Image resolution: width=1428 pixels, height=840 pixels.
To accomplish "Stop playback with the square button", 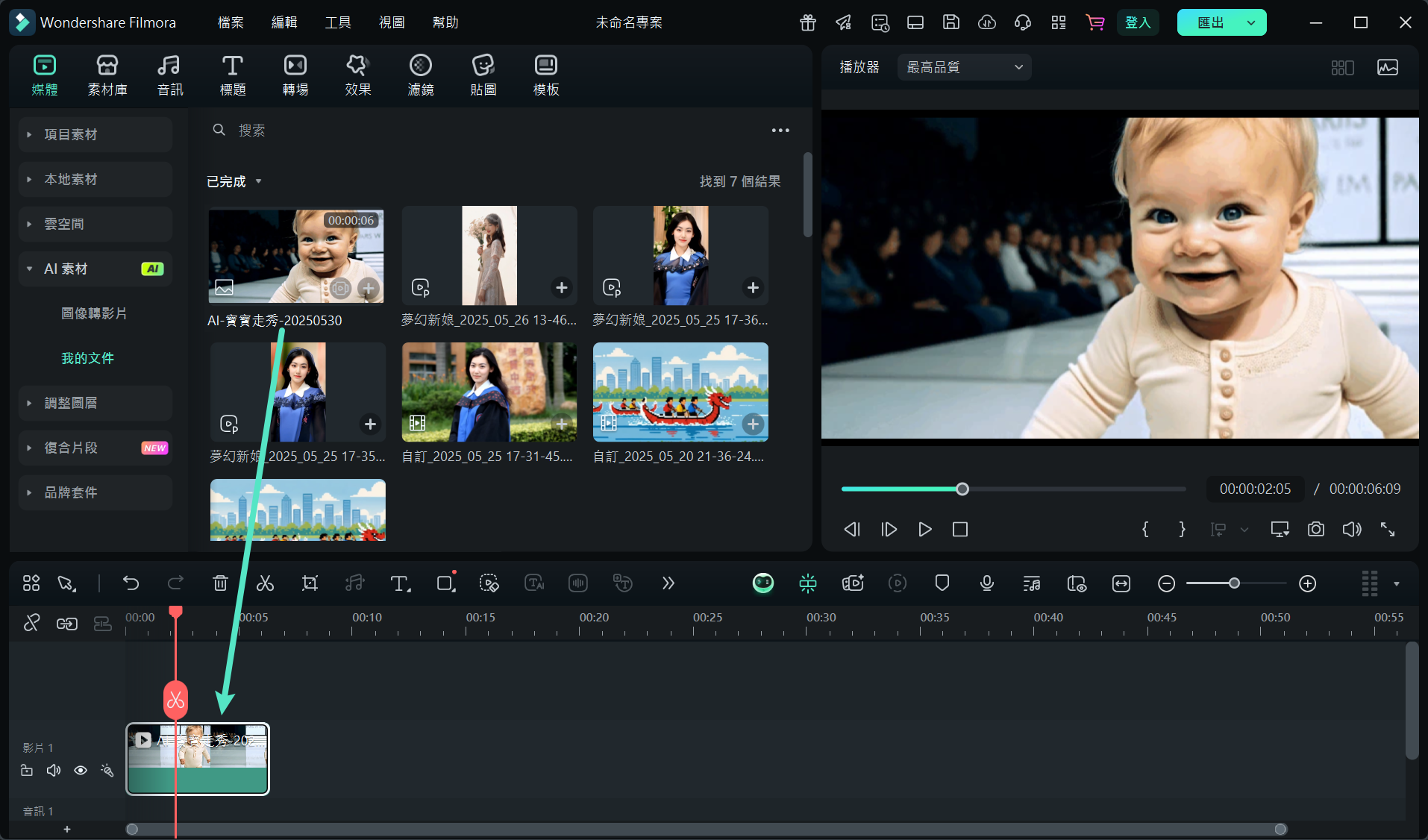I will 960,529.
